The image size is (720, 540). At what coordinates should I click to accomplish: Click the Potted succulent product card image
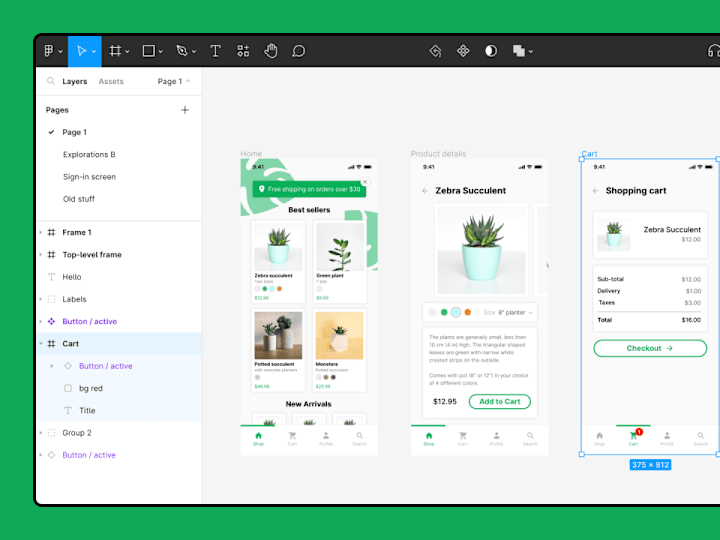278,336
